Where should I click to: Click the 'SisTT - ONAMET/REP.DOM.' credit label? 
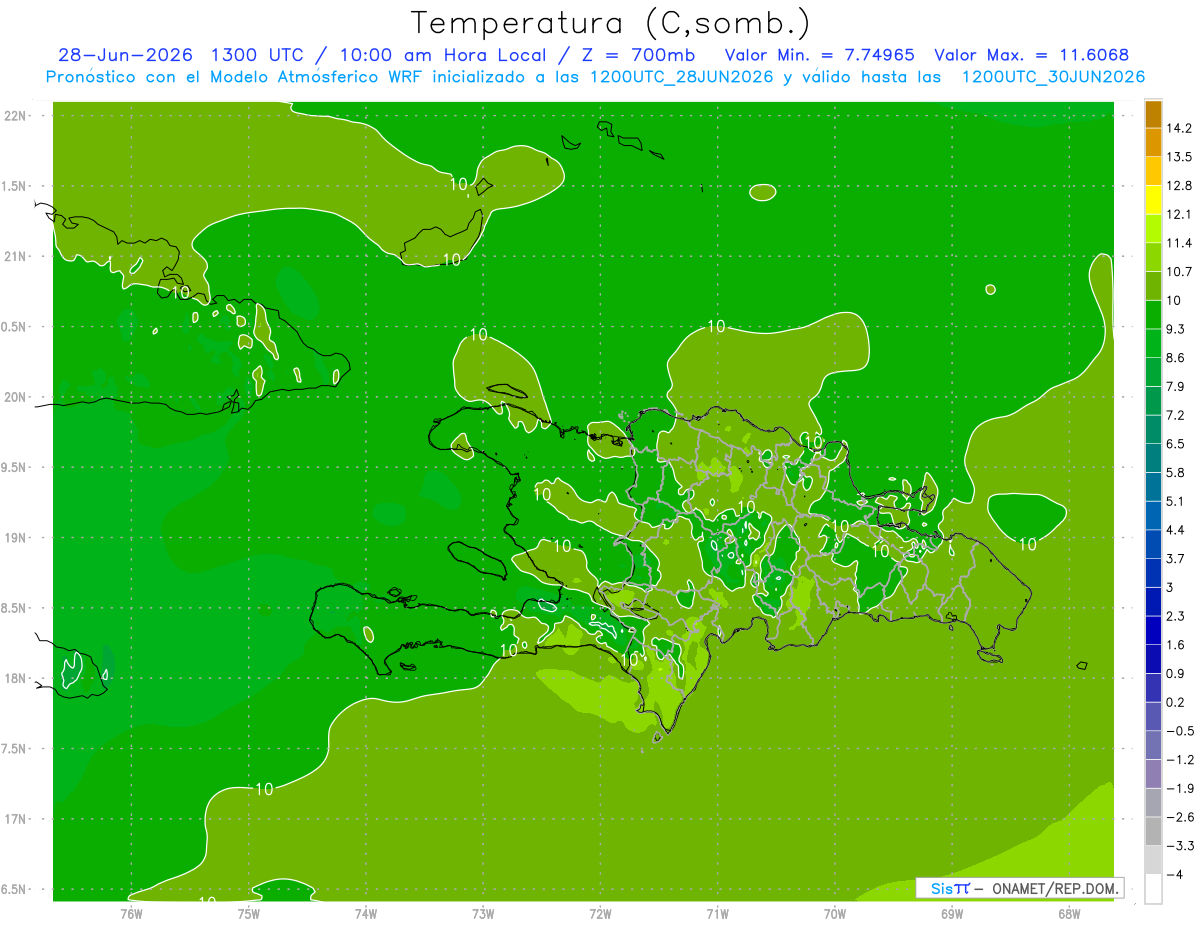point(1019,888)
